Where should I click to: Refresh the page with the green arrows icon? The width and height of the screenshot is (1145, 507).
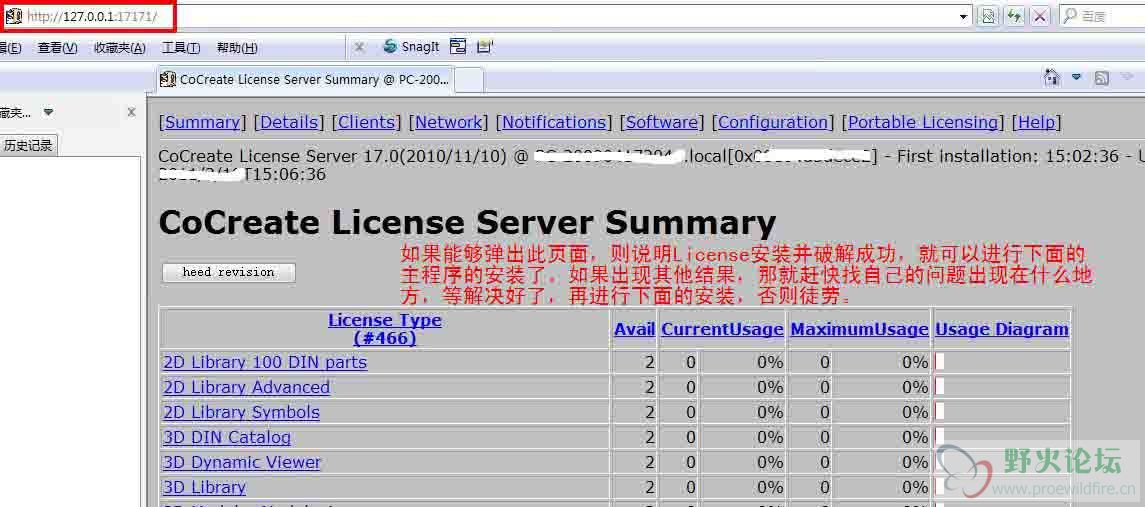pos(1014,16)
